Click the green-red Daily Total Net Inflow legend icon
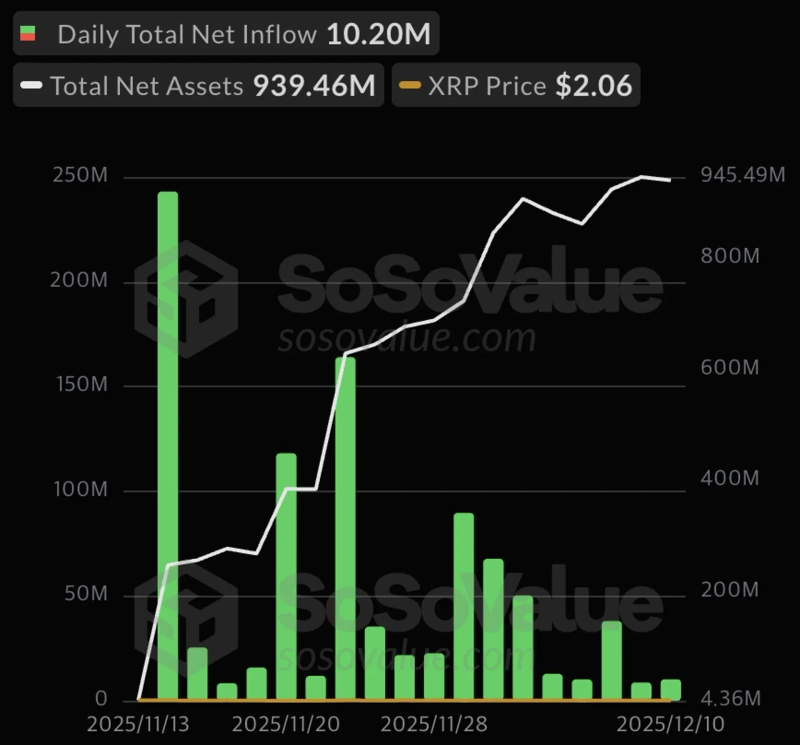 (27, 34)
